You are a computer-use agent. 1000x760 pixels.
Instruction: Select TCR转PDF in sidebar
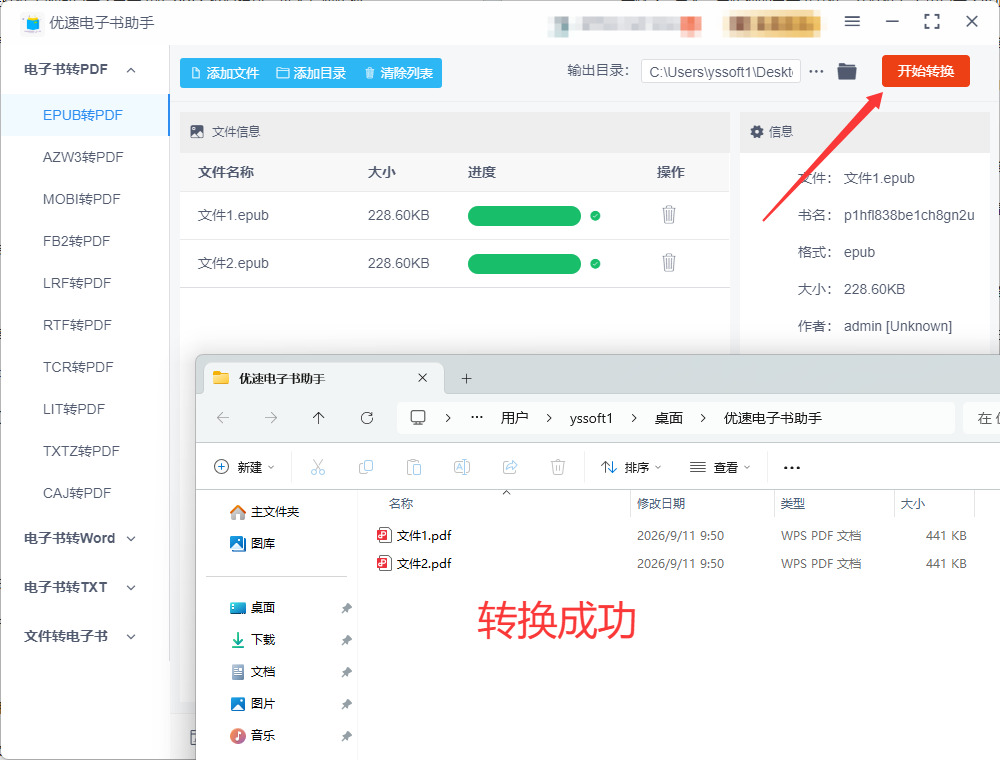tap(78, 367)
